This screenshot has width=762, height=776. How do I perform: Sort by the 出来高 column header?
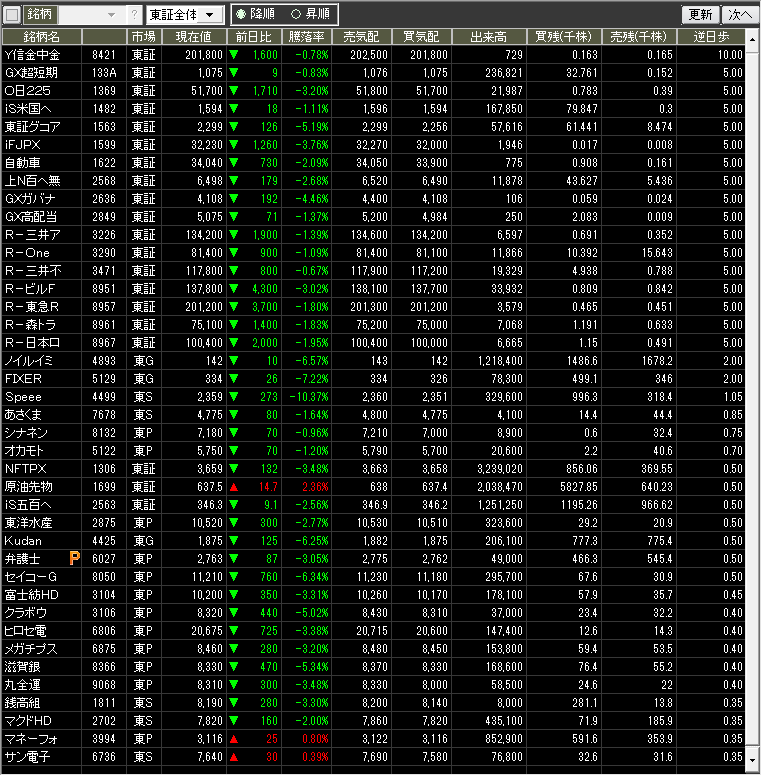[x=489, y=36]
